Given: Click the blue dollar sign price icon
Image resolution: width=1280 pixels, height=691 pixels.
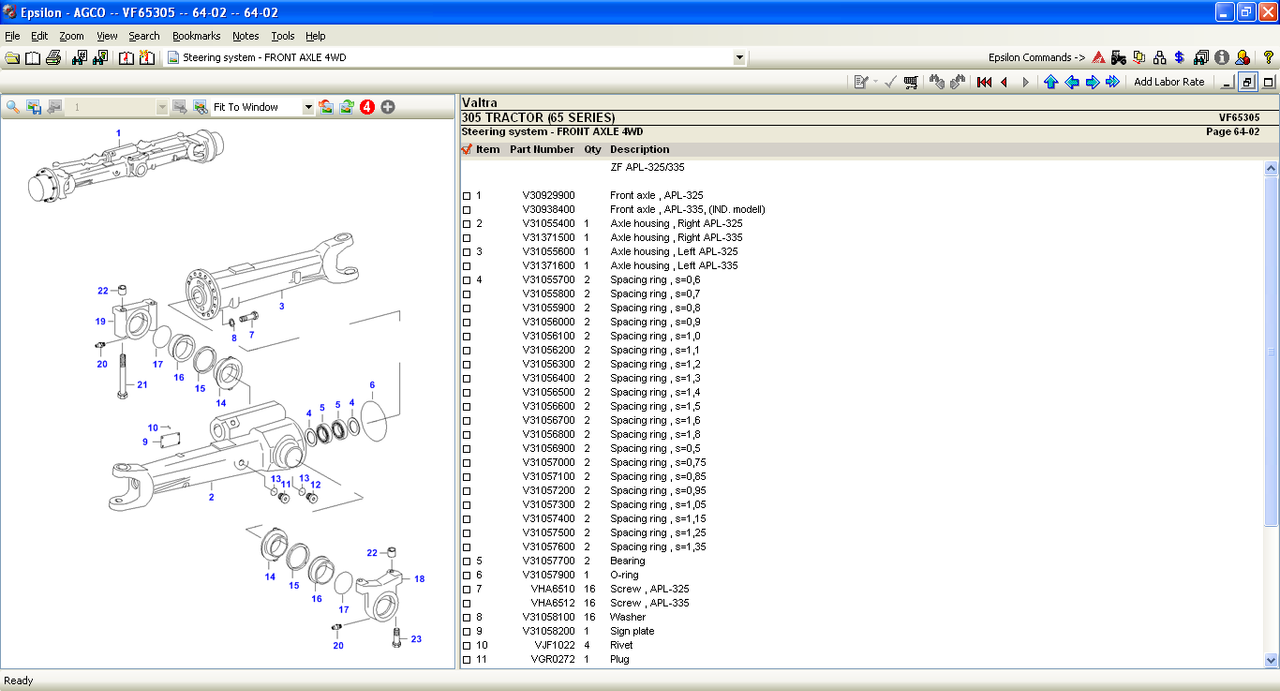Looking at the screenshot, I should (1180, 58).
